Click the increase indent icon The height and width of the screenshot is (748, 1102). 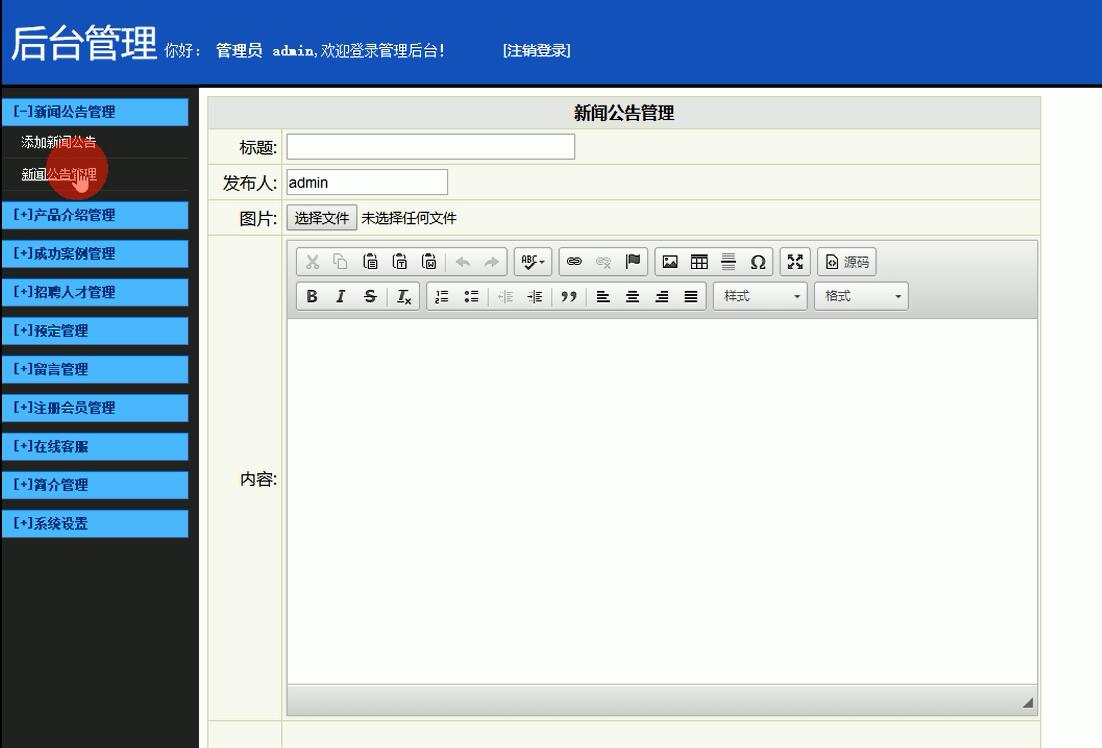coord(535,297)
